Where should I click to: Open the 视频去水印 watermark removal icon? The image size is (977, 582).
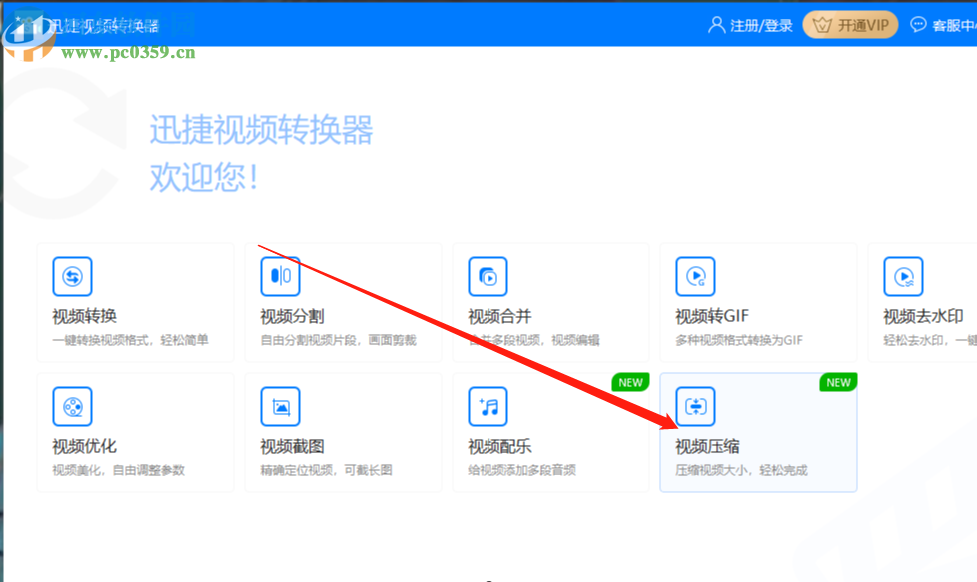point(903,276)
